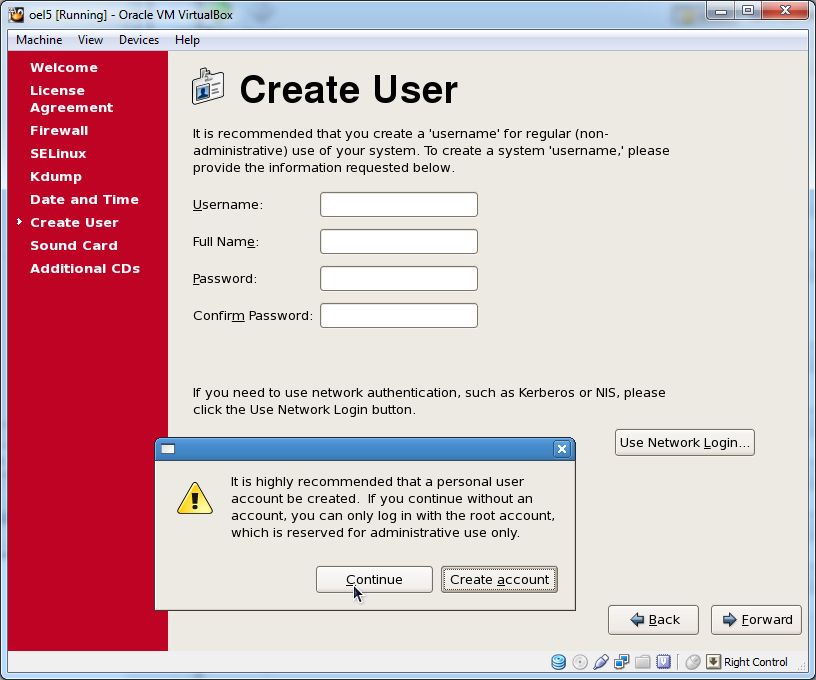The height and width of the screenshot is (680, 816).
Task: Click SELinux in the sidebar
Action: click(x=58, y=153)
